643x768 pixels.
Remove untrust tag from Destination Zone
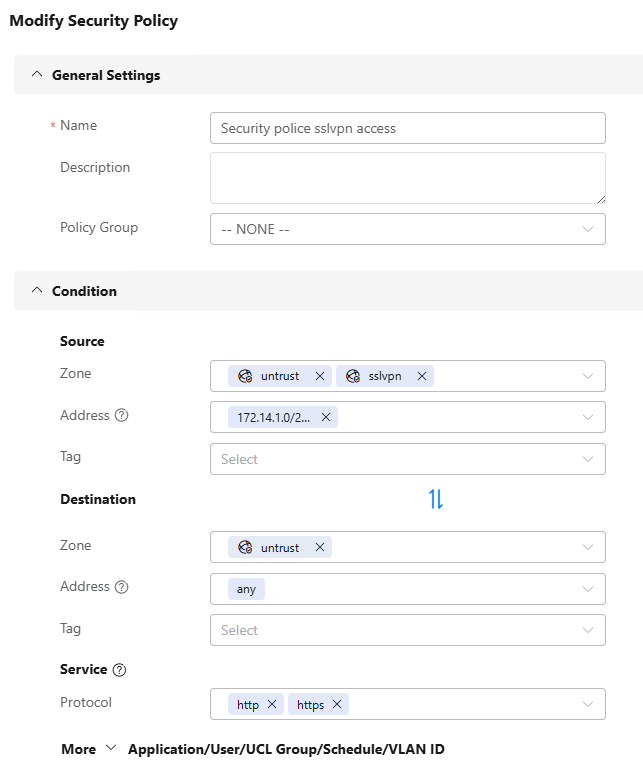point(320,547)
